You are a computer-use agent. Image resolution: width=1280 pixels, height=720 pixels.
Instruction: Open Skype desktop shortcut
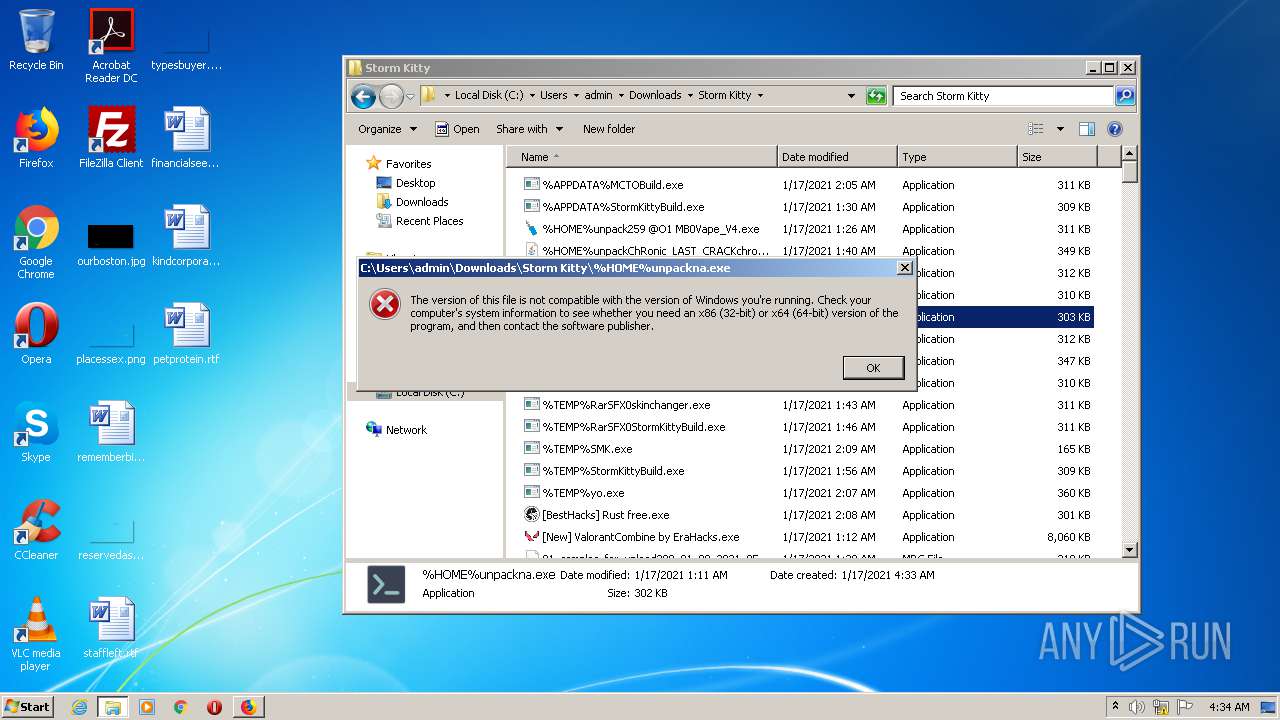point(36,432)
